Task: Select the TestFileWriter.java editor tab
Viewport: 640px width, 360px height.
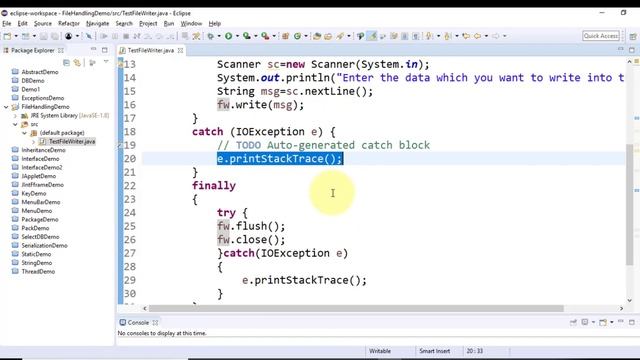Action: pos(151,50)
